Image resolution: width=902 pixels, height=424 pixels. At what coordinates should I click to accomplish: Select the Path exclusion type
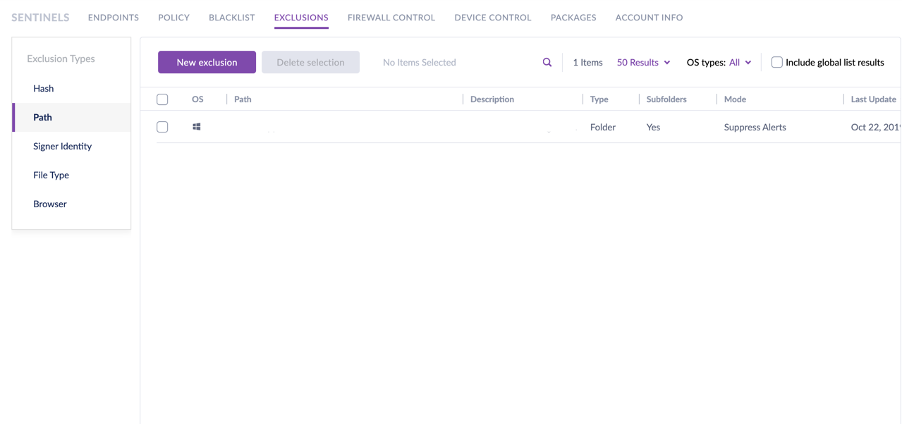click(71, 117)
